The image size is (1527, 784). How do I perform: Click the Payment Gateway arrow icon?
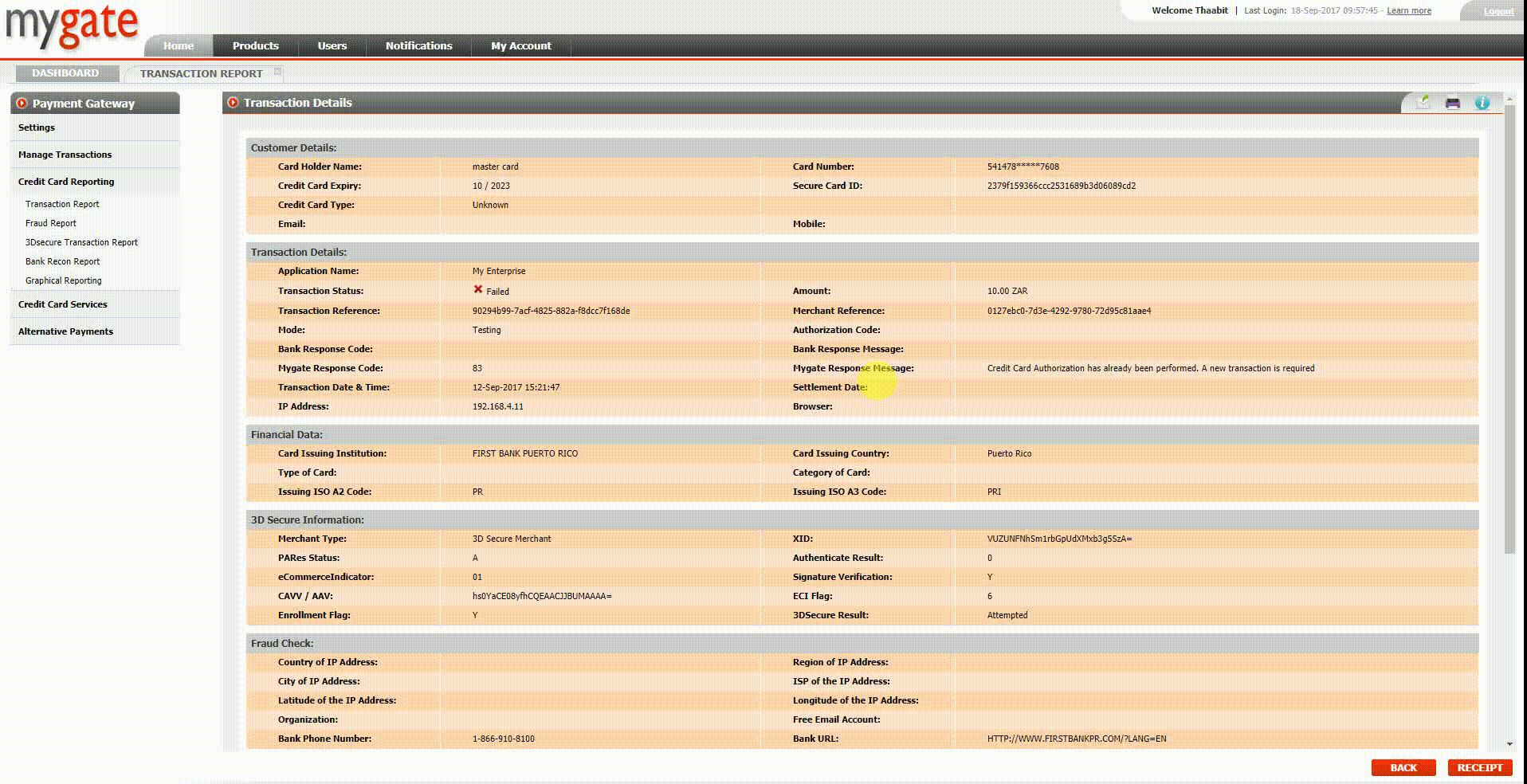point(22,104)
